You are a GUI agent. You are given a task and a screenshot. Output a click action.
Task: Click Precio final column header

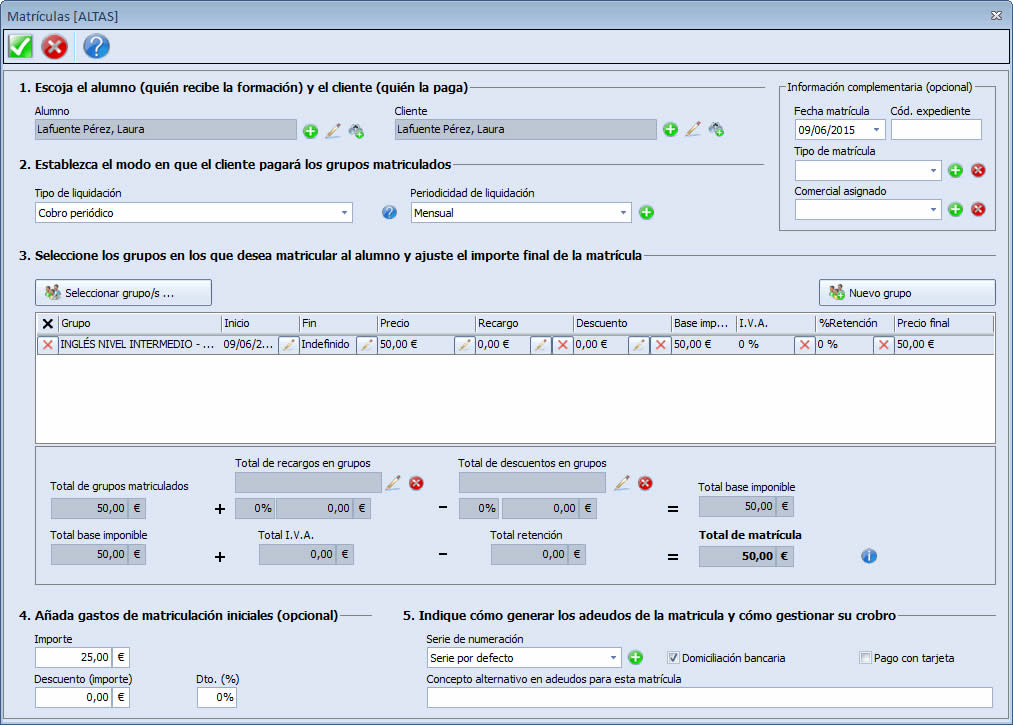coord(944,323)
